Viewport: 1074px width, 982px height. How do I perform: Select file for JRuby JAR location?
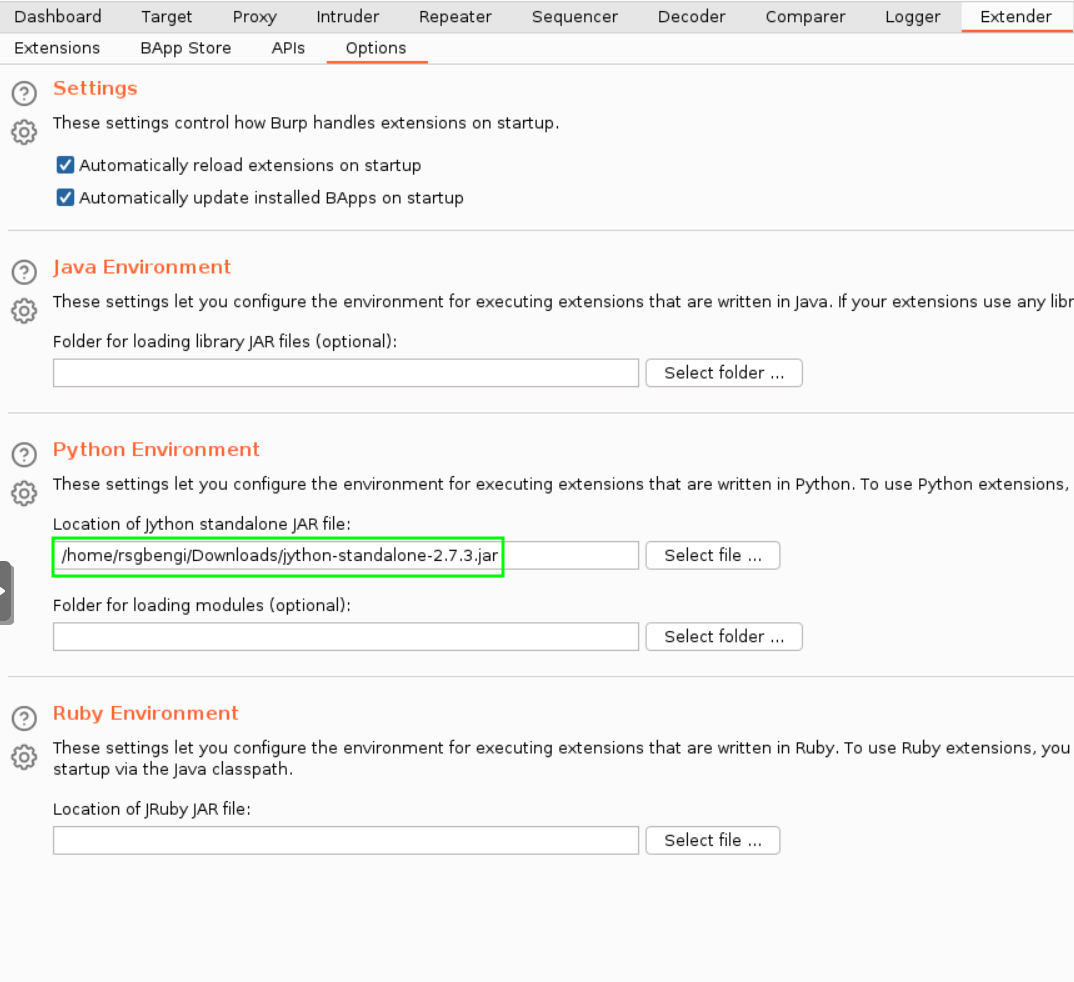tap(712, 841)
